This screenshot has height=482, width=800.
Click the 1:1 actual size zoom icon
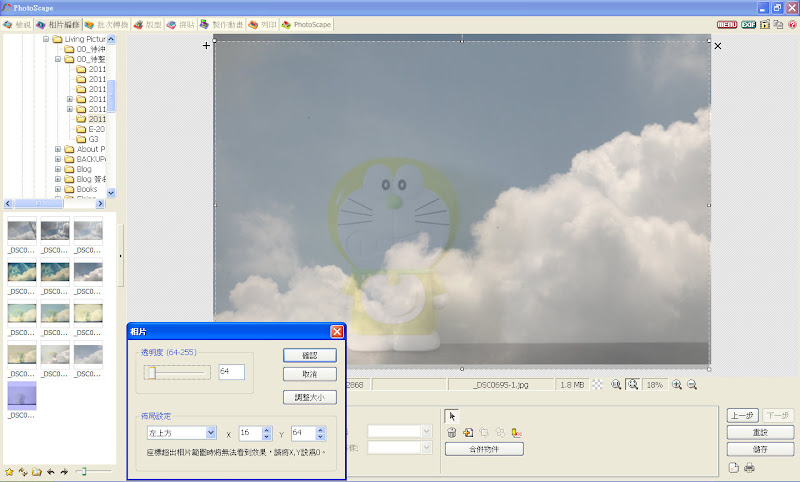[x=616, y=385]
